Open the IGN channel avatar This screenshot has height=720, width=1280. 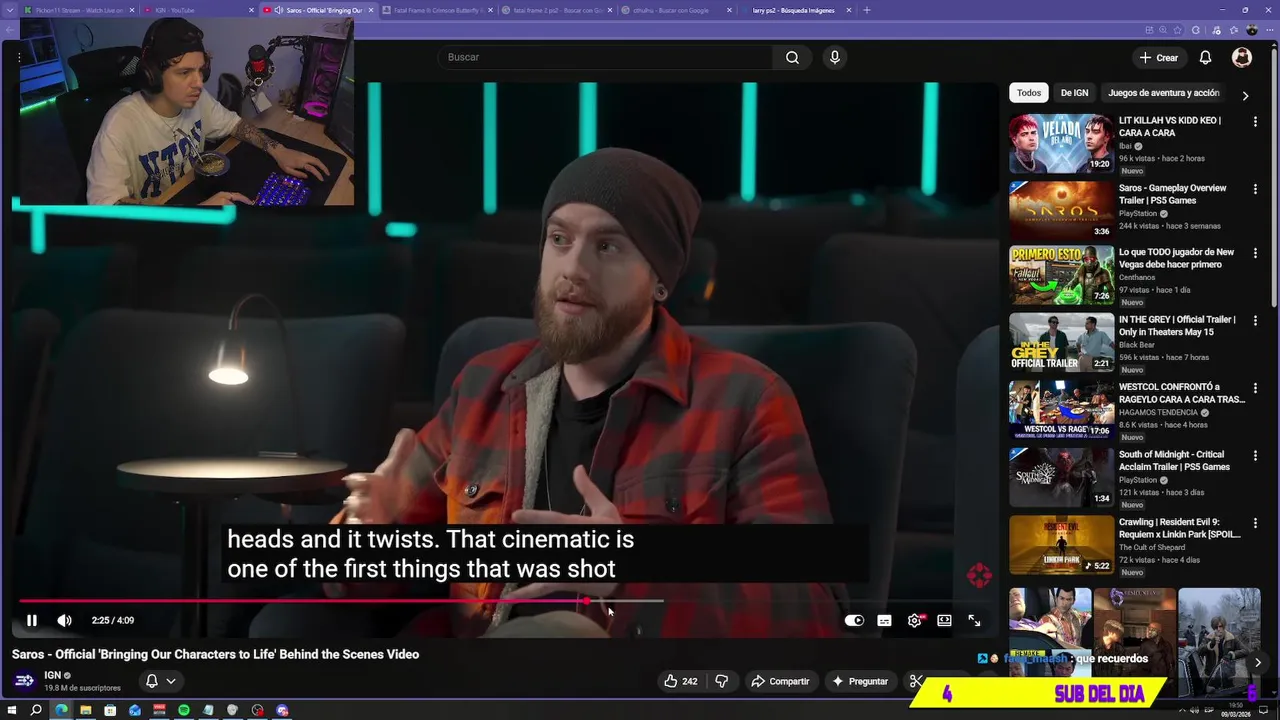point(24,681)
